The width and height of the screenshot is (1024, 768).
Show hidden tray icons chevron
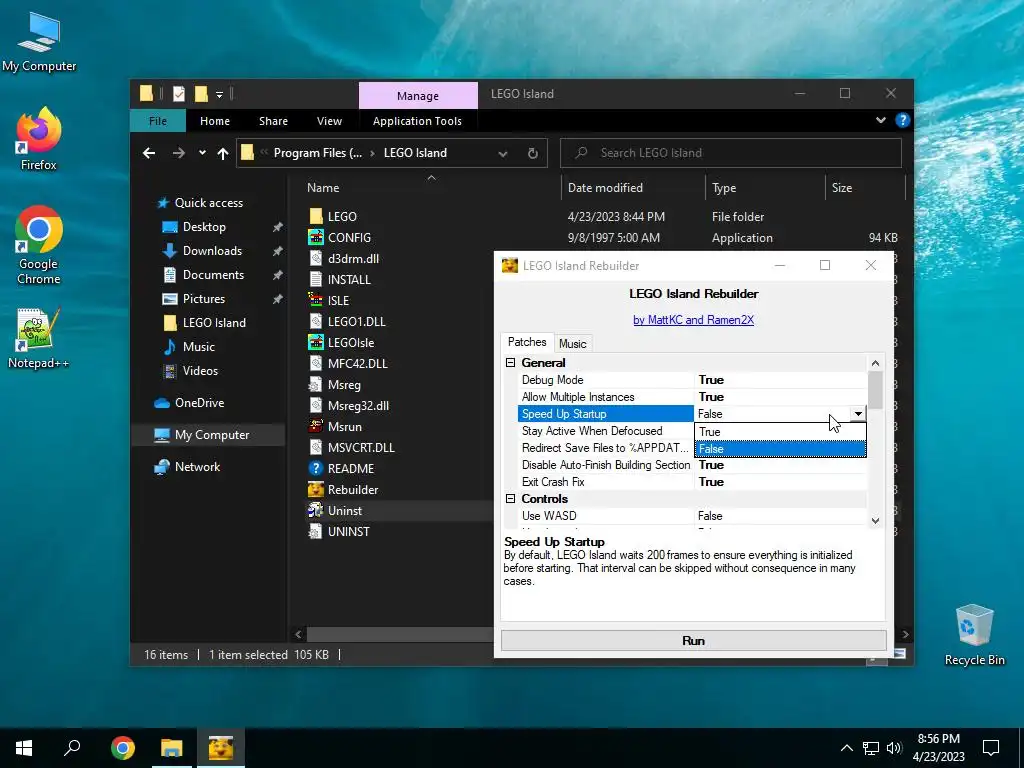[846, 748]
